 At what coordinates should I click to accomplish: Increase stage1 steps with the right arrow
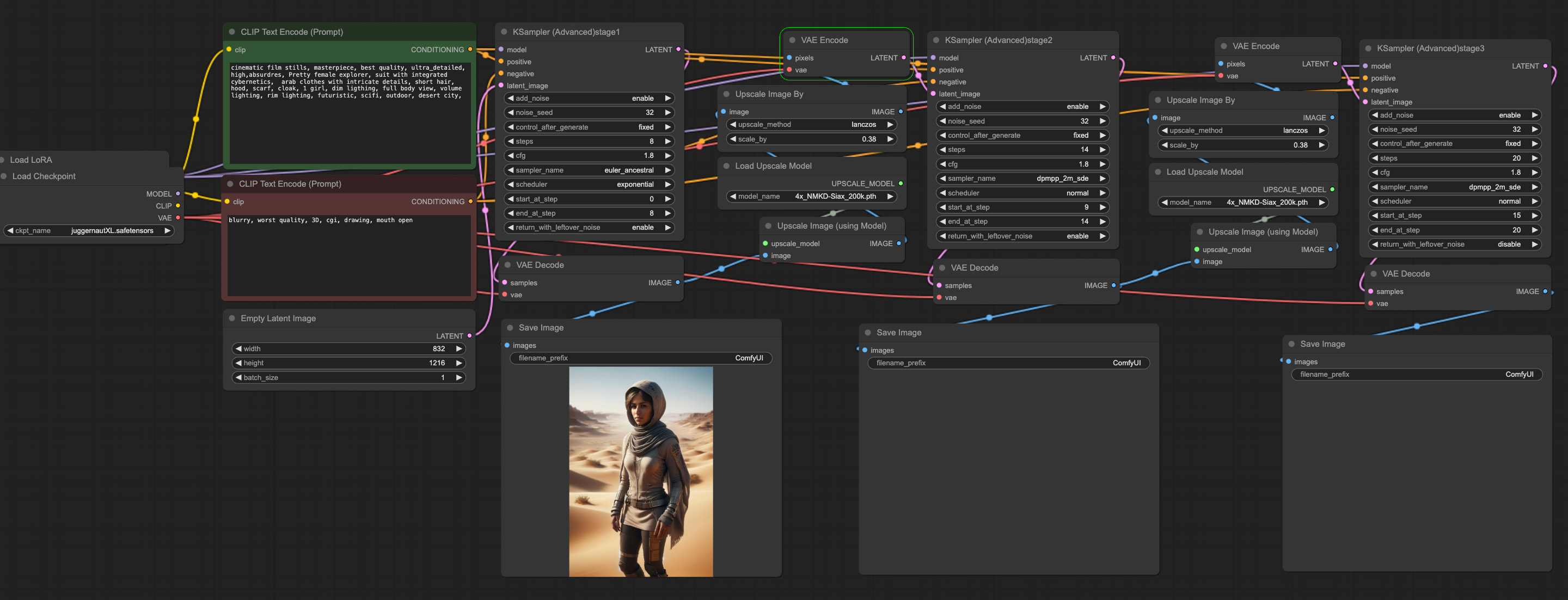[667, 141]
